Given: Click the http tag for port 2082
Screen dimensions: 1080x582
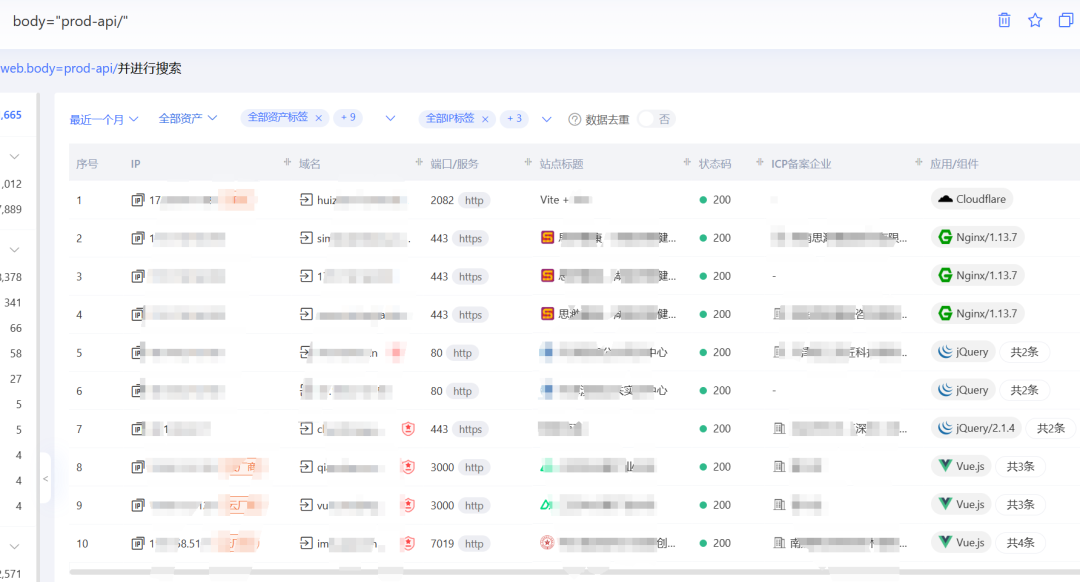Looking at the screenshot, I should pyautogui.click(x=474, y=200).
